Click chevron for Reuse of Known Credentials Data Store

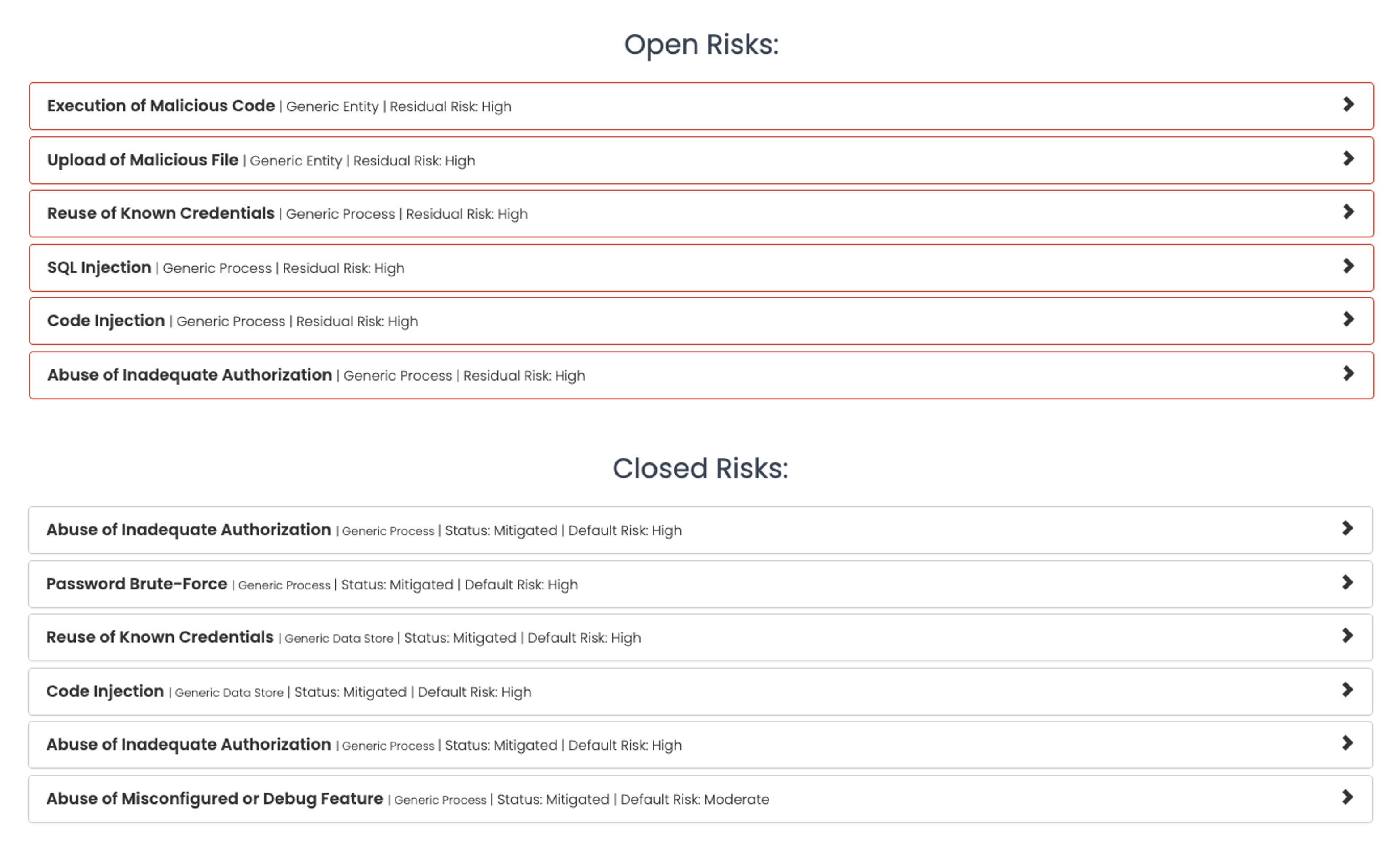1347,636
